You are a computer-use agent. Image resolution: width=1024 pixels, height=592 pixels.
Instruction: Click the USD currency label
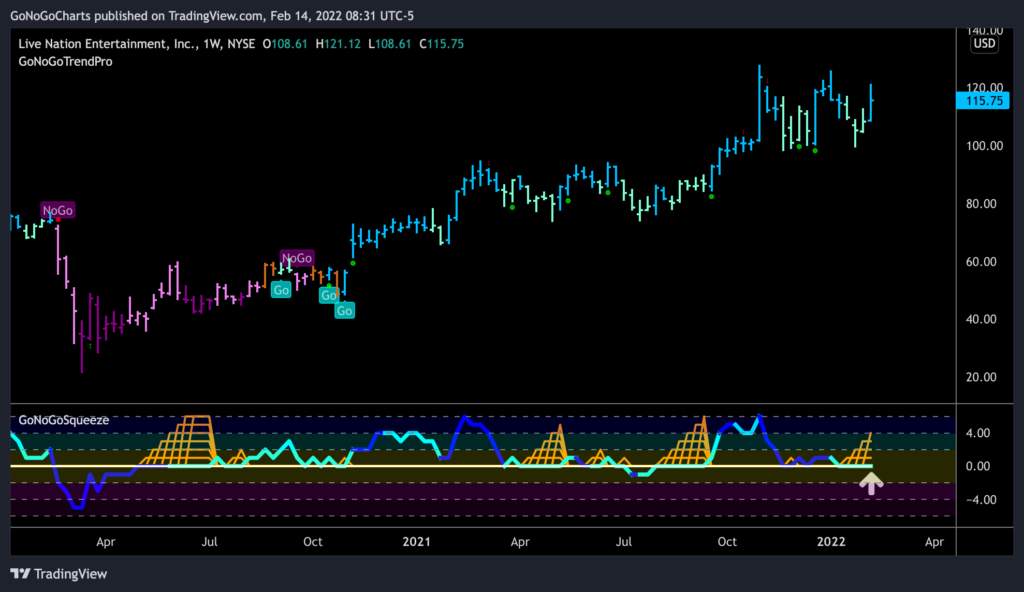(x=984, y=44)
